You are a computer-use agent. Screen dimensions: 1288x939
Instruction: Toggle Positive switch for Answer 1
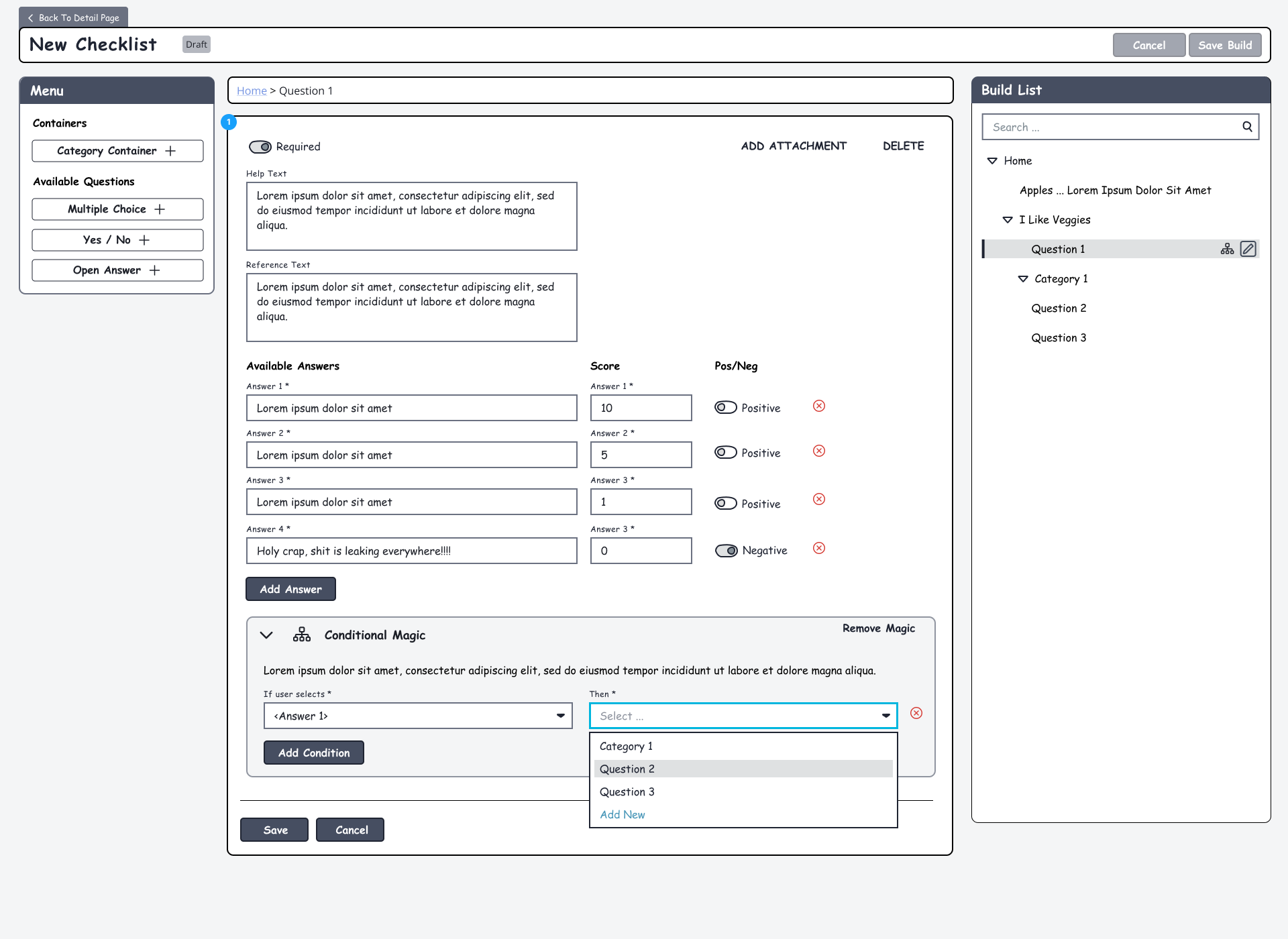(726, 408)
